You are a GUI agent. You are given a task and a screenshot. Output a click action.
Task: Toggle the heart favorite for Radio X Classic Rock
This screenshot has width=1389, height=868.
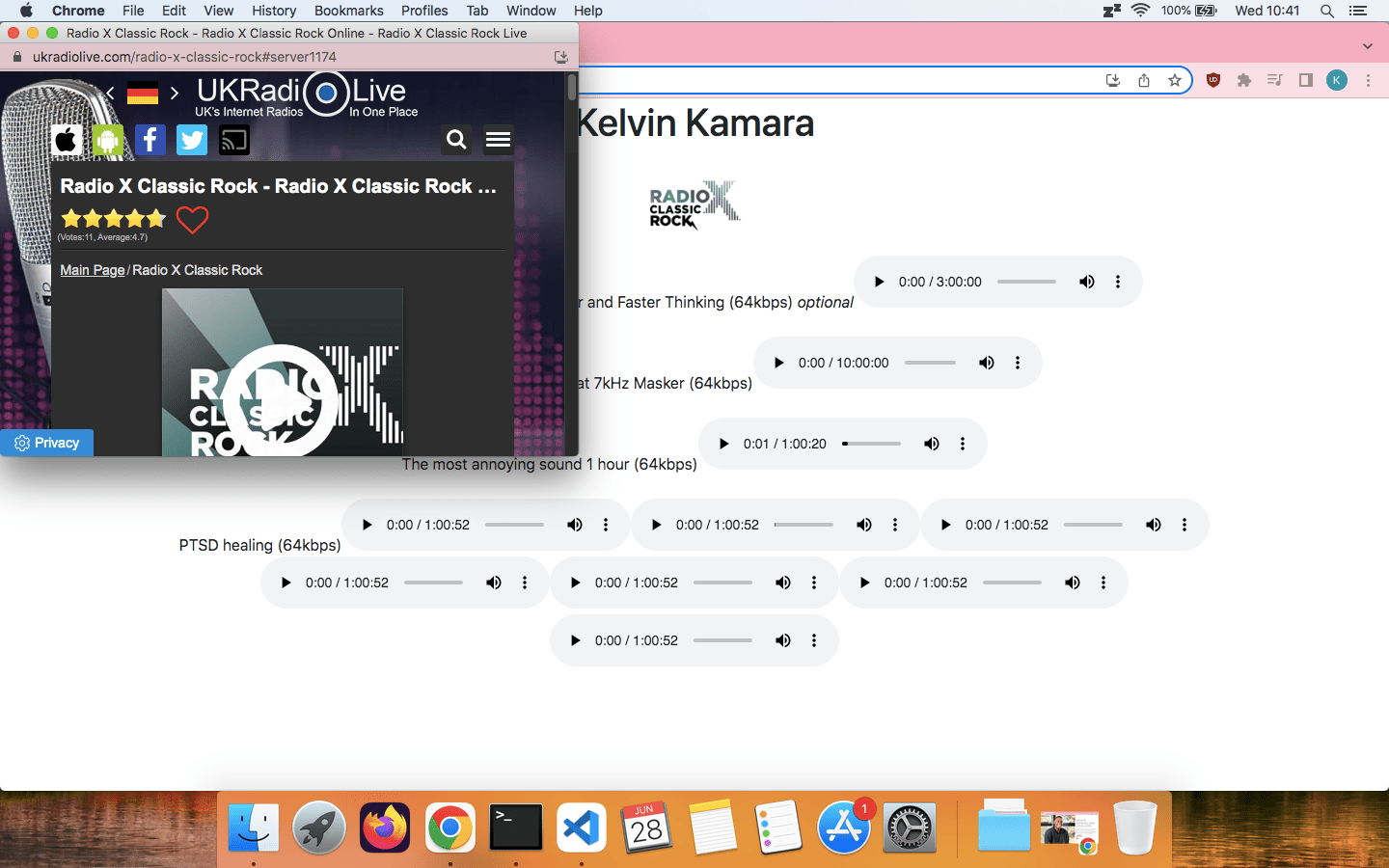[x=192, y=220]
